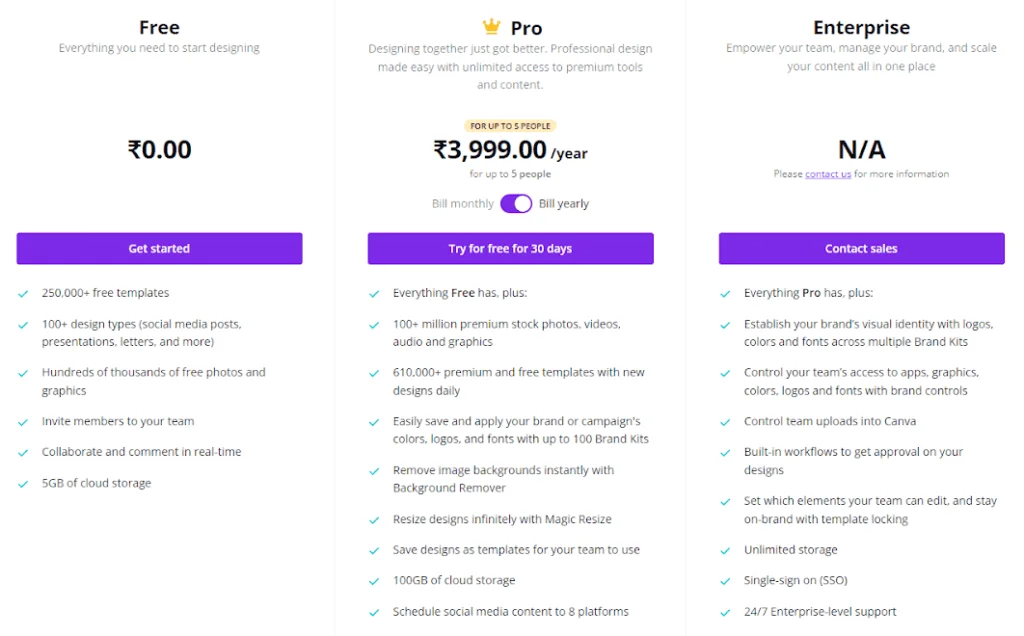
Task: Click the Get started button
Action: [159, 249]
